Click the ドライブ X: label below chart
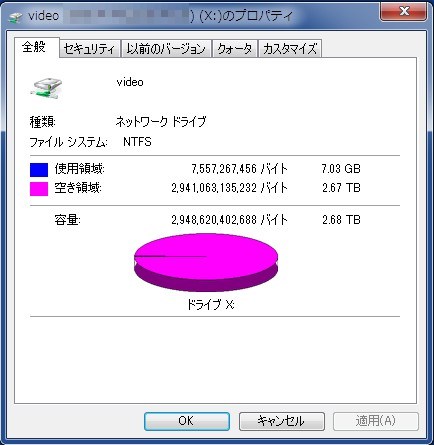 point(210,304)
